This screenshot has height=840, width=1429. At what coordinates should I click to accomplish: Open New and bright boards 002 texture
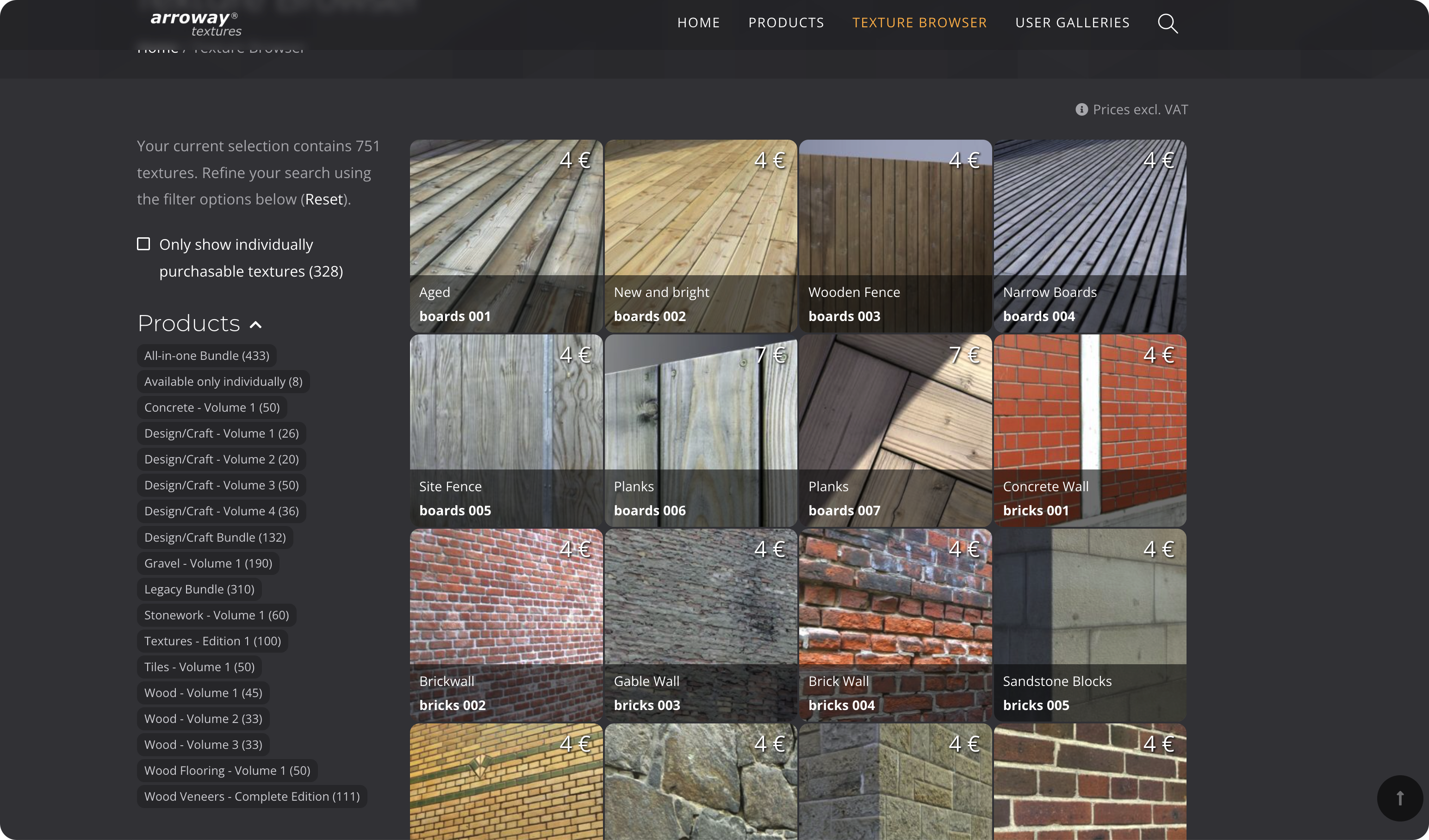701,236
